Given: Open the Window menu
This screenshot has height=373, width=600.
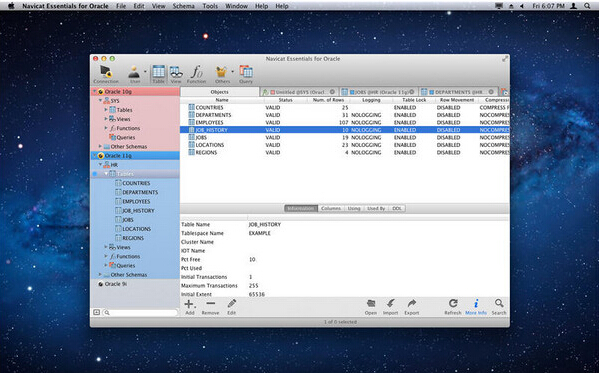Looking at the screenshot, I should click(236, 6).
